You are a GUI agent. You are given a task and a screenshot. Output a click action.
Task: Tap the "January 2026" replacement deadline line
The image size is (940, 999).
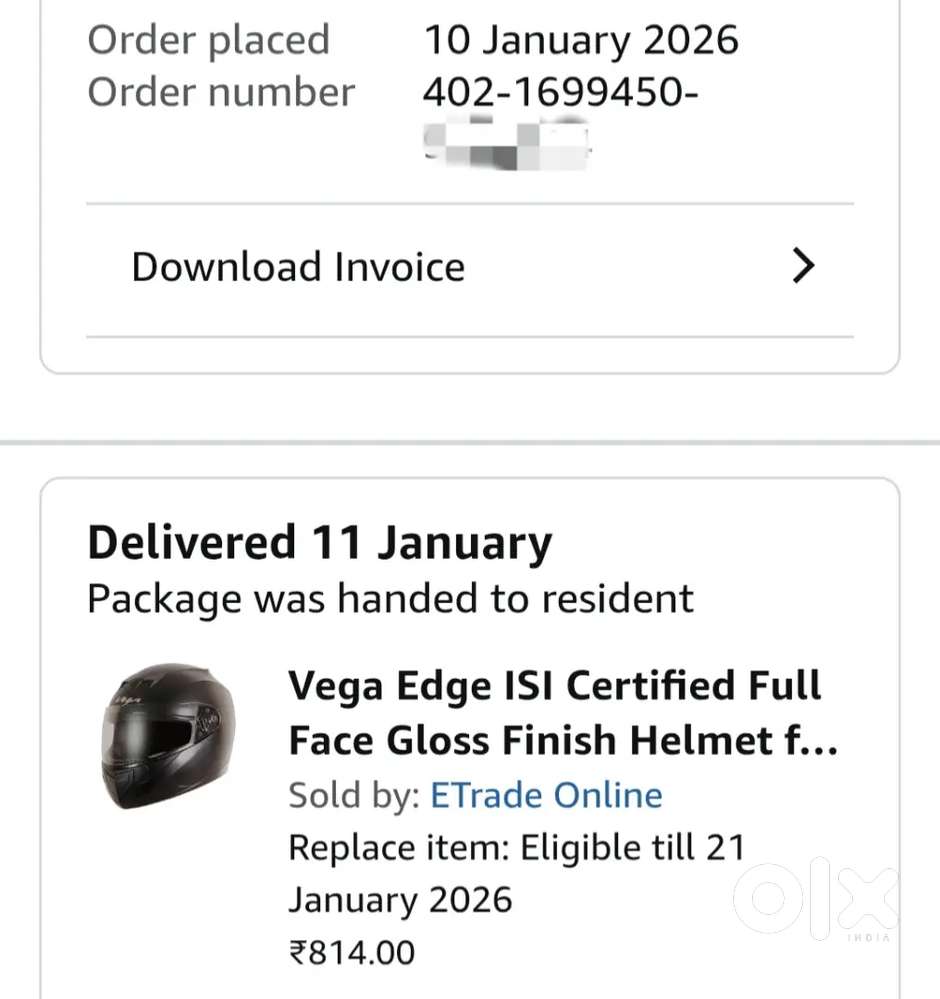pyautogui.click(x=400, y=900)
